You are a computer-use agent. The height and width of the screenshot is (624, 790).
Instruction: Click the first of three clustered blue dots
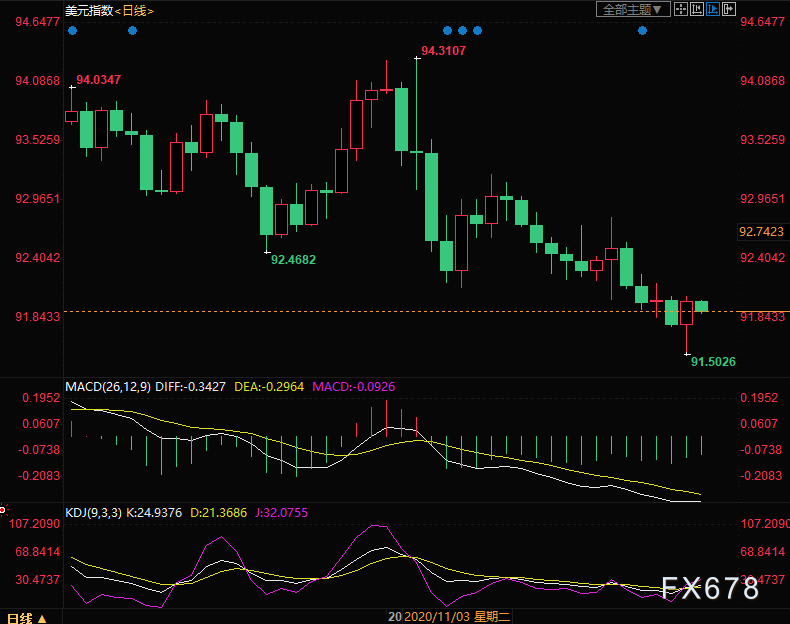pyautogui.click(x=447, y=30)
